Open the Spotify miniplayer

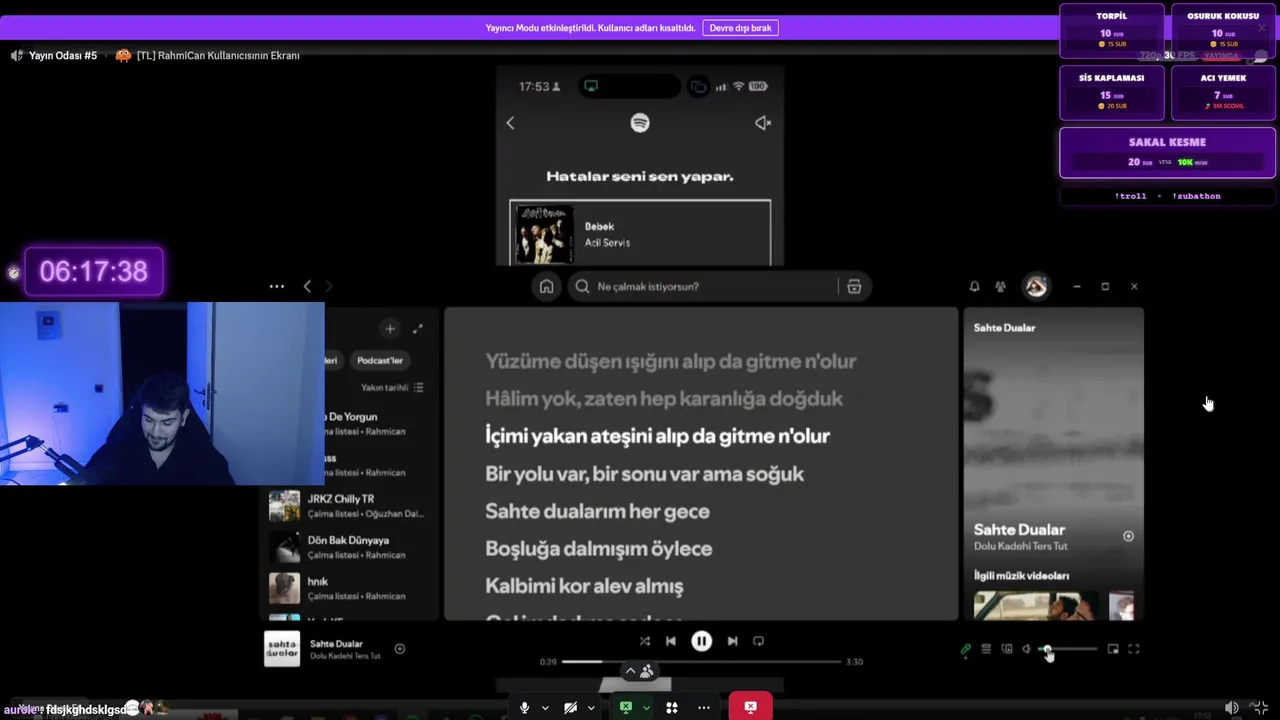click(x=1113, y=649)
